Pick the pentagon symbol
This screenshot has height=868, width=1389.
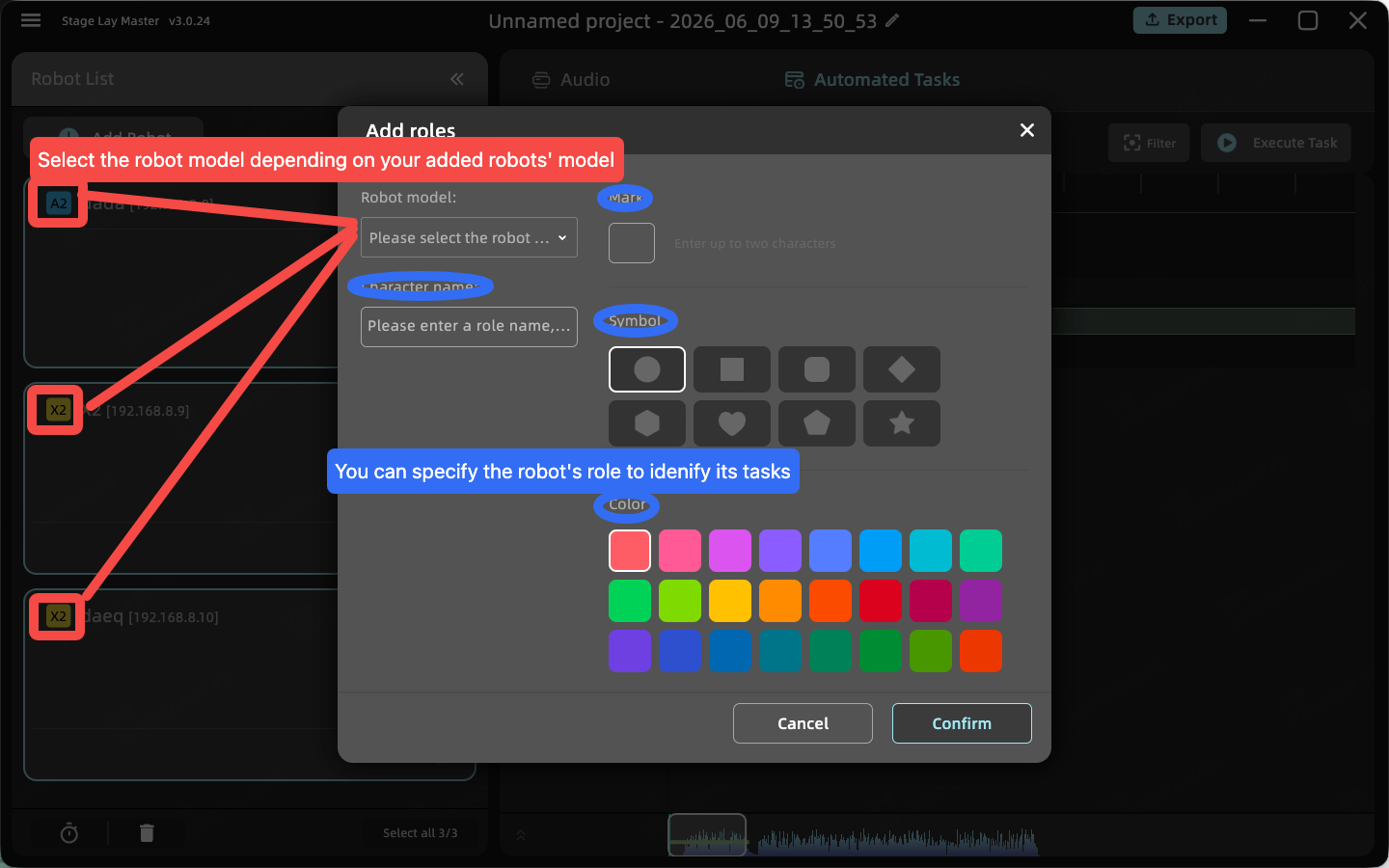pyautogui.click(x=817, y=423)
